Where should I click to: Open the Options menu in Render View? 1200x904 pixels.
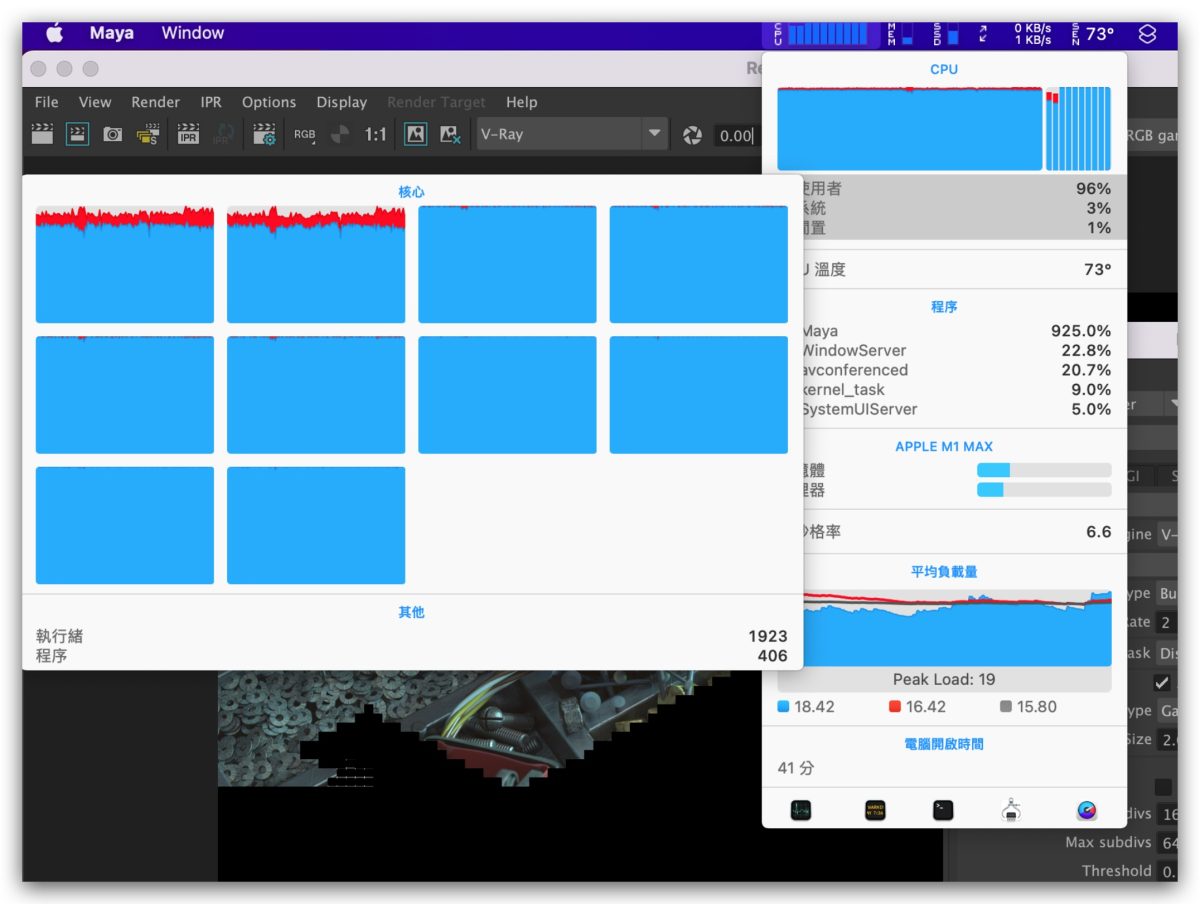tap(269, 102)
